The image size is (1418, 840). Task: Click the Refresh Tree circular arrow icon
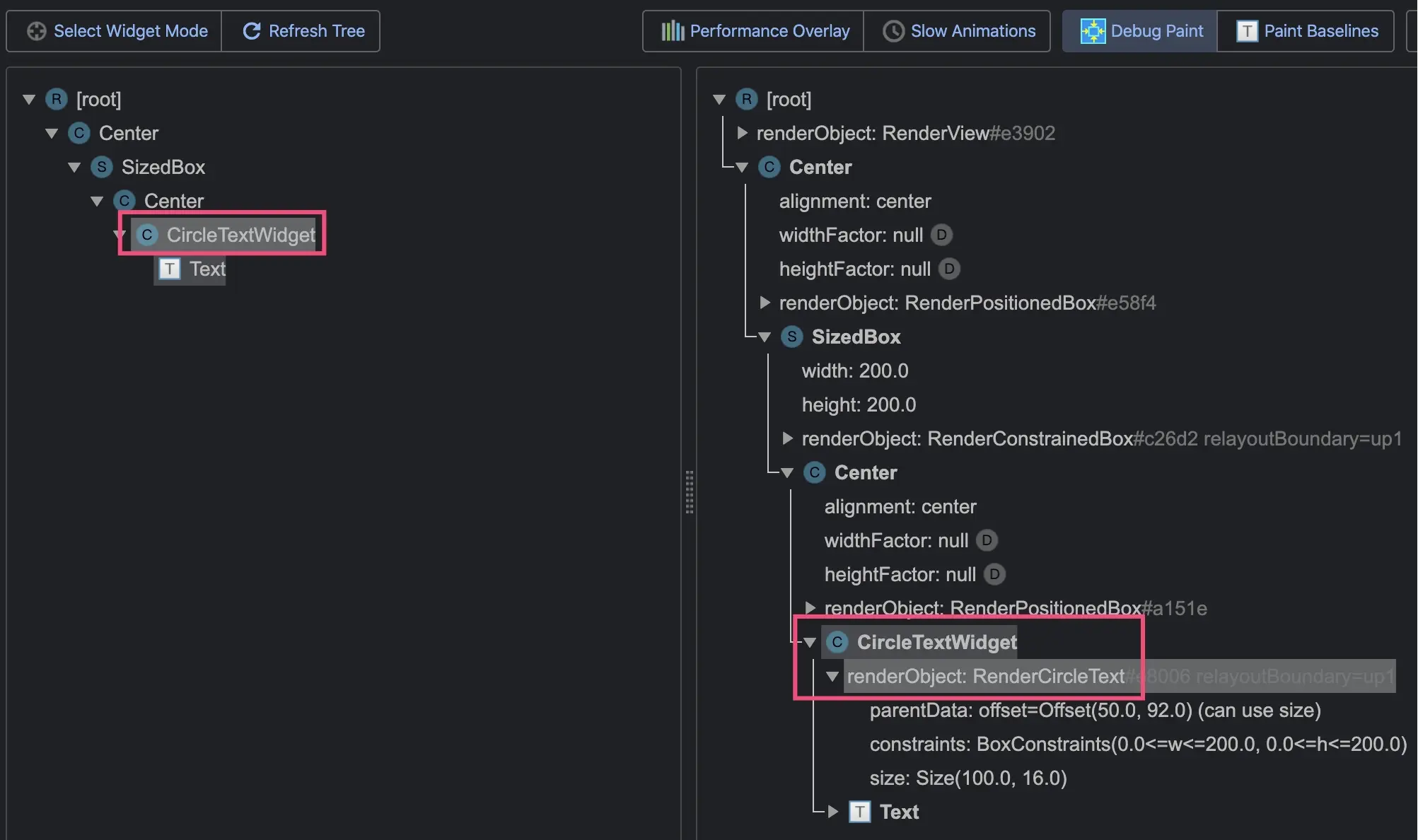(252, 31)
